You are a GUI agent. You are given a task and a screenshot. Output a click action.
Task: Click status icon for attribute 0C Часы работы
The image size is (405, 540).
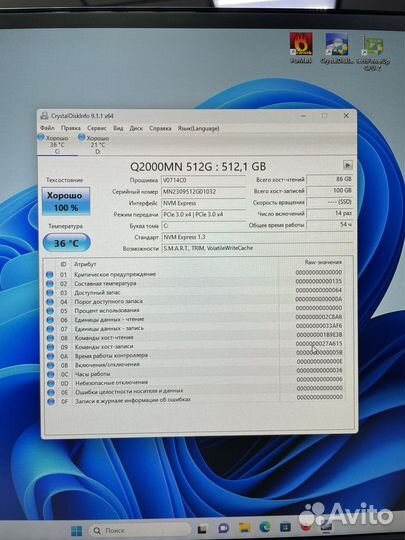pos(51,374)
